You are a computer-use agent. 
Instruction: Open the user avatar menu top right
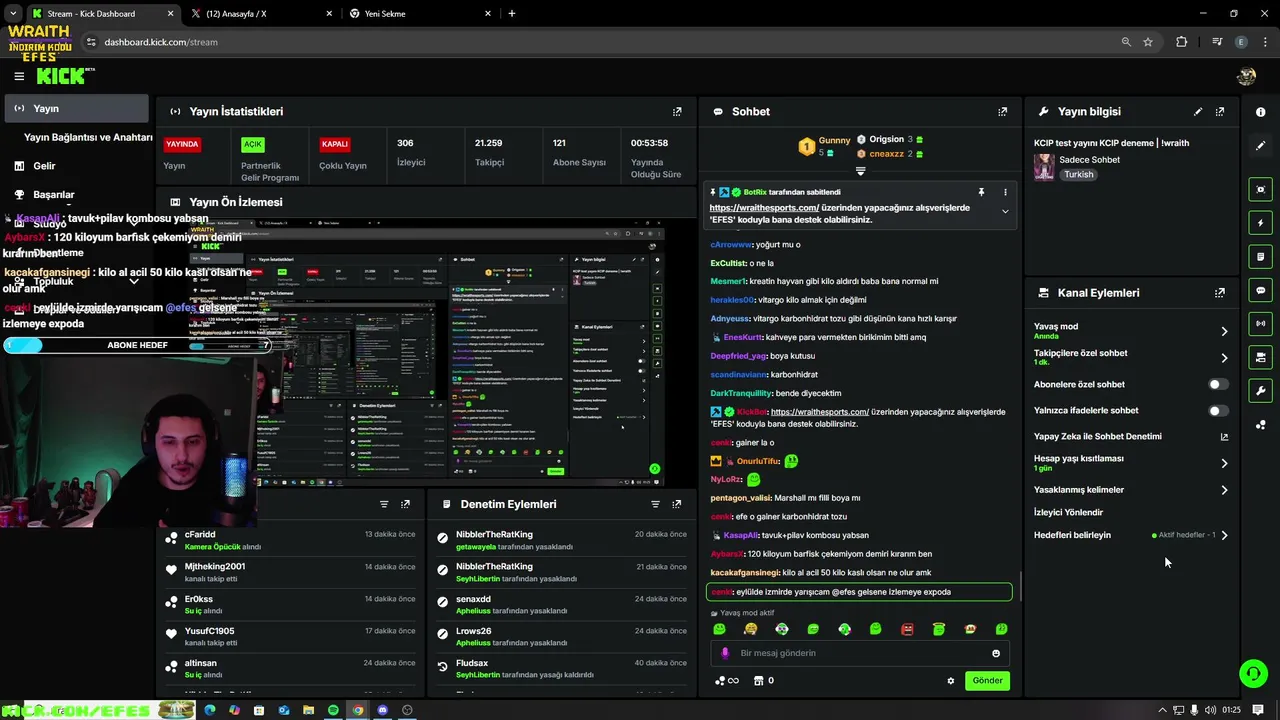click(1246, 76)
